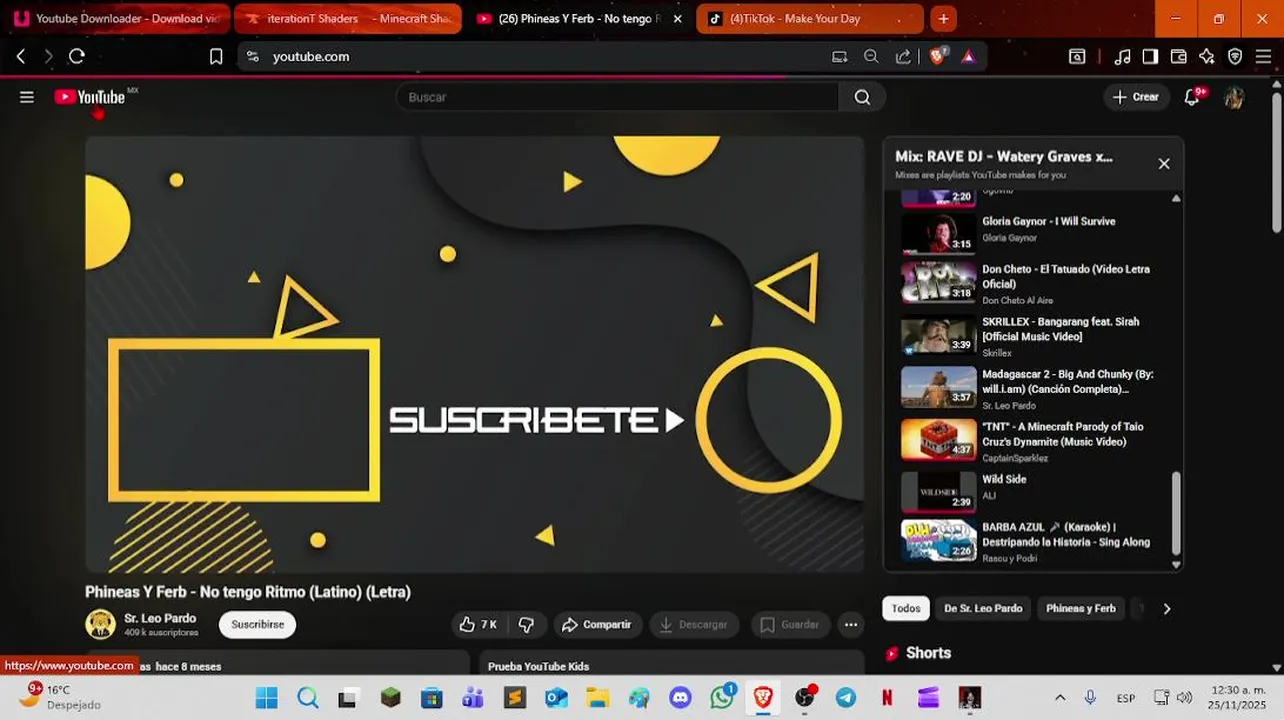1284x720 pixels.
Task: Close the Phineas Y Ferb tab
Action: pos(678,19)
